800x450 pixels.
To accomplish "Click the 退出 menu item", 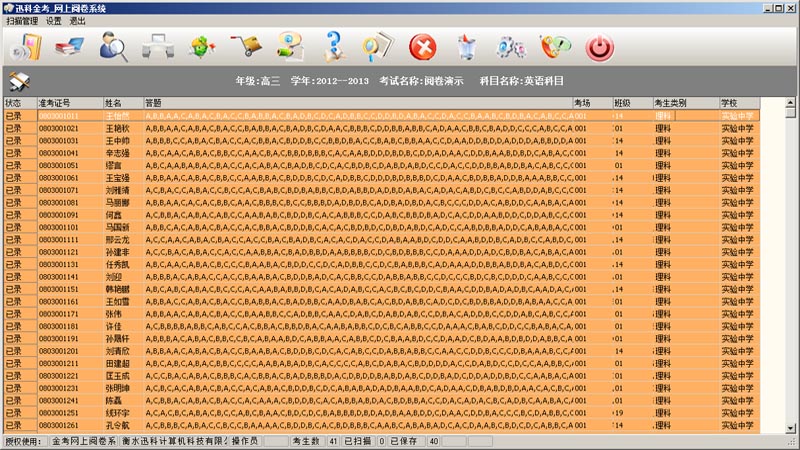I will tap(77, 20).
